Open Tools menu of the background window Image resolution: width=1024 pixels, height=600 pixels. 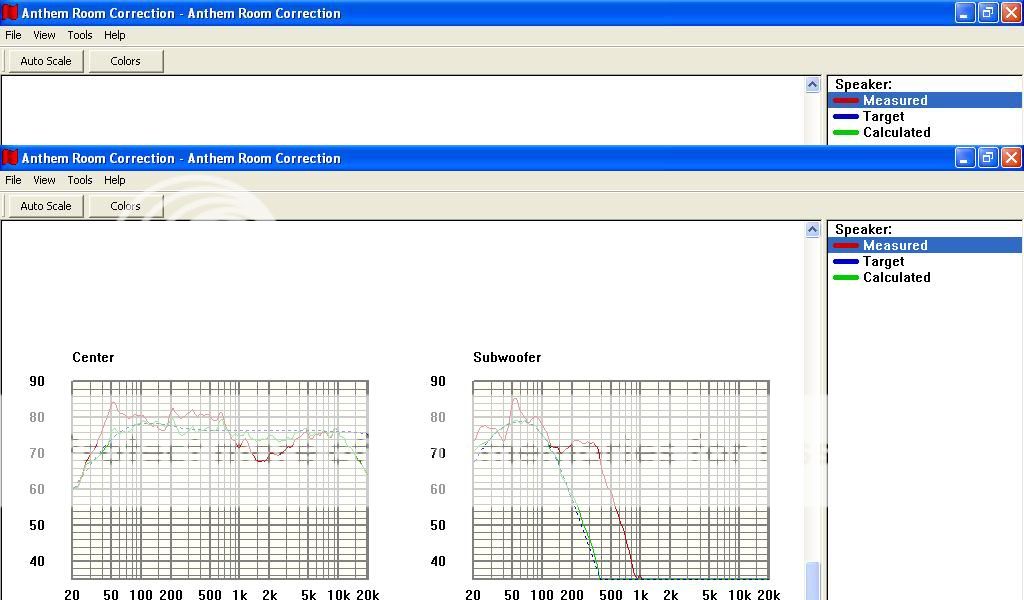[80, 35]
